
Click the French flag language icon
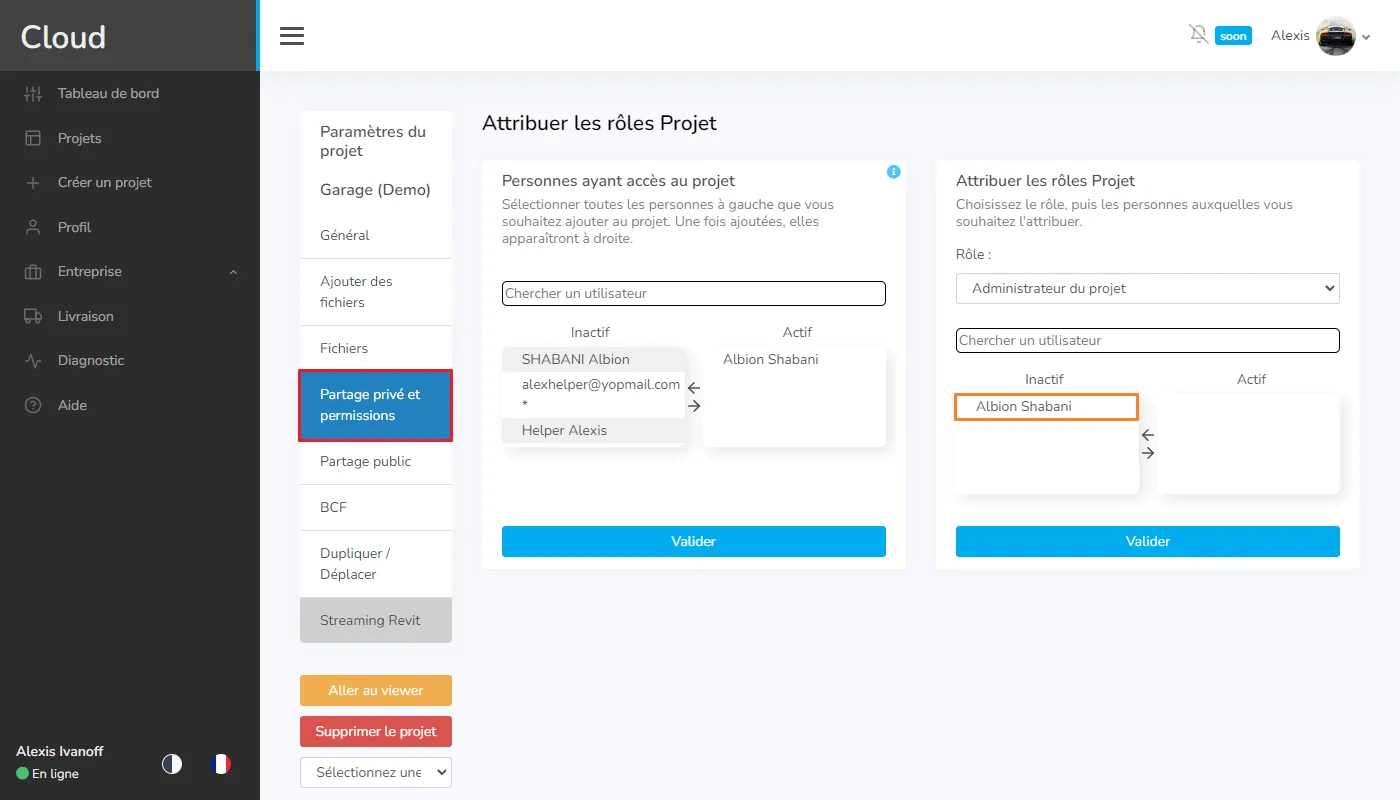pos(221,764)
